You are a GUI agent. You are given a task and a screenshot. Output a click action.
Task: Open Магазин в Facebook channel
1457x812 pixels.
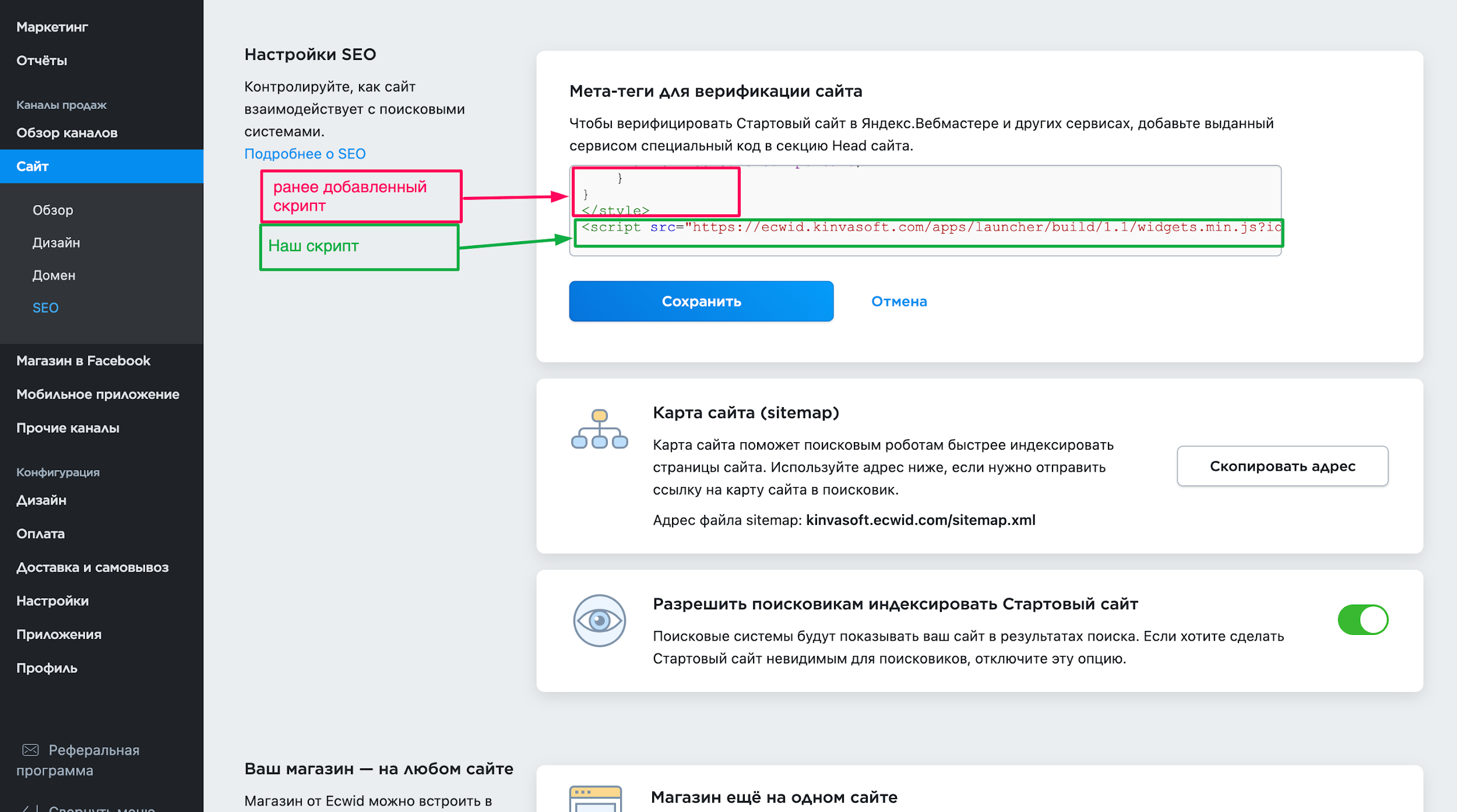[x=83, y=361]
